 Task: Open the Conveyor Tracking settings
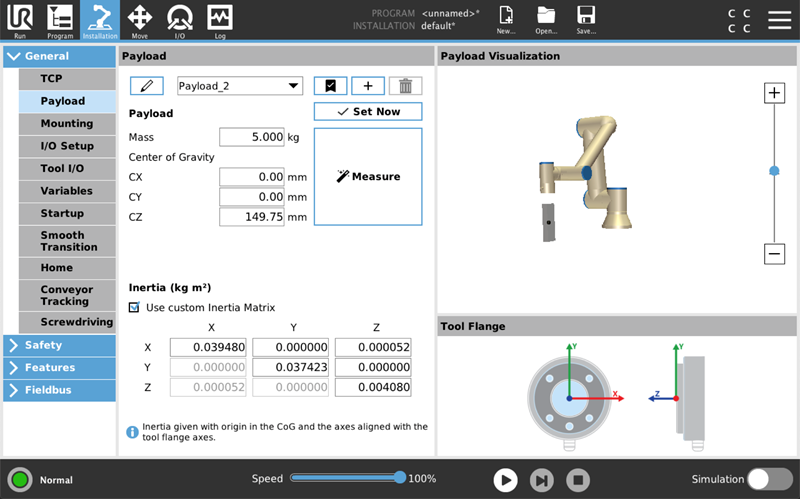(66, 295)
